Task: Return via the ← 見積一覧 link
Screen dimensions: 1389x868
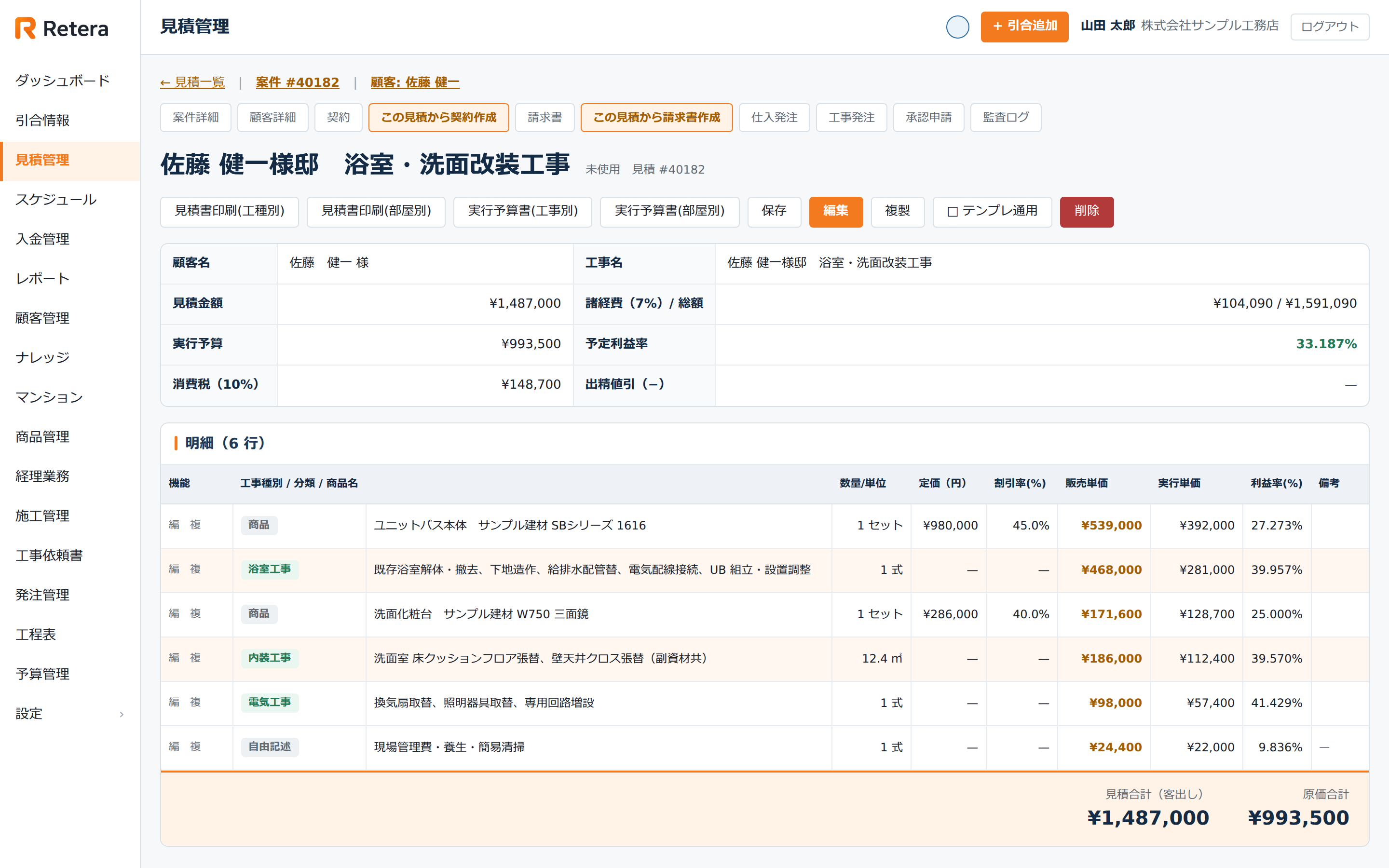Action: [192, 82]
